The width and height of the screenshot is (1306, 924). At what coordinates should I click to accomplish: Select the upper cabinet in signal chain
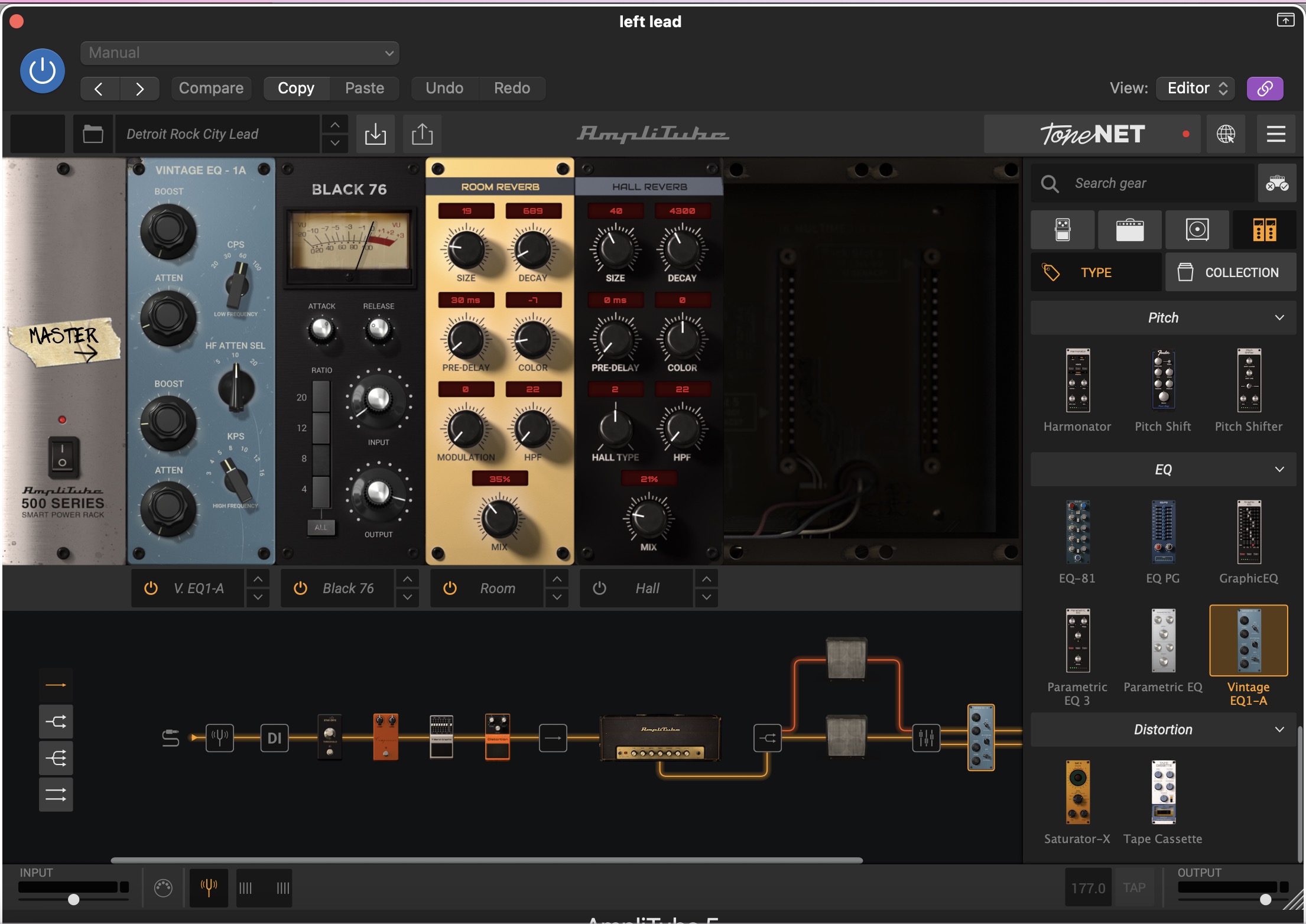click(846, 658)
